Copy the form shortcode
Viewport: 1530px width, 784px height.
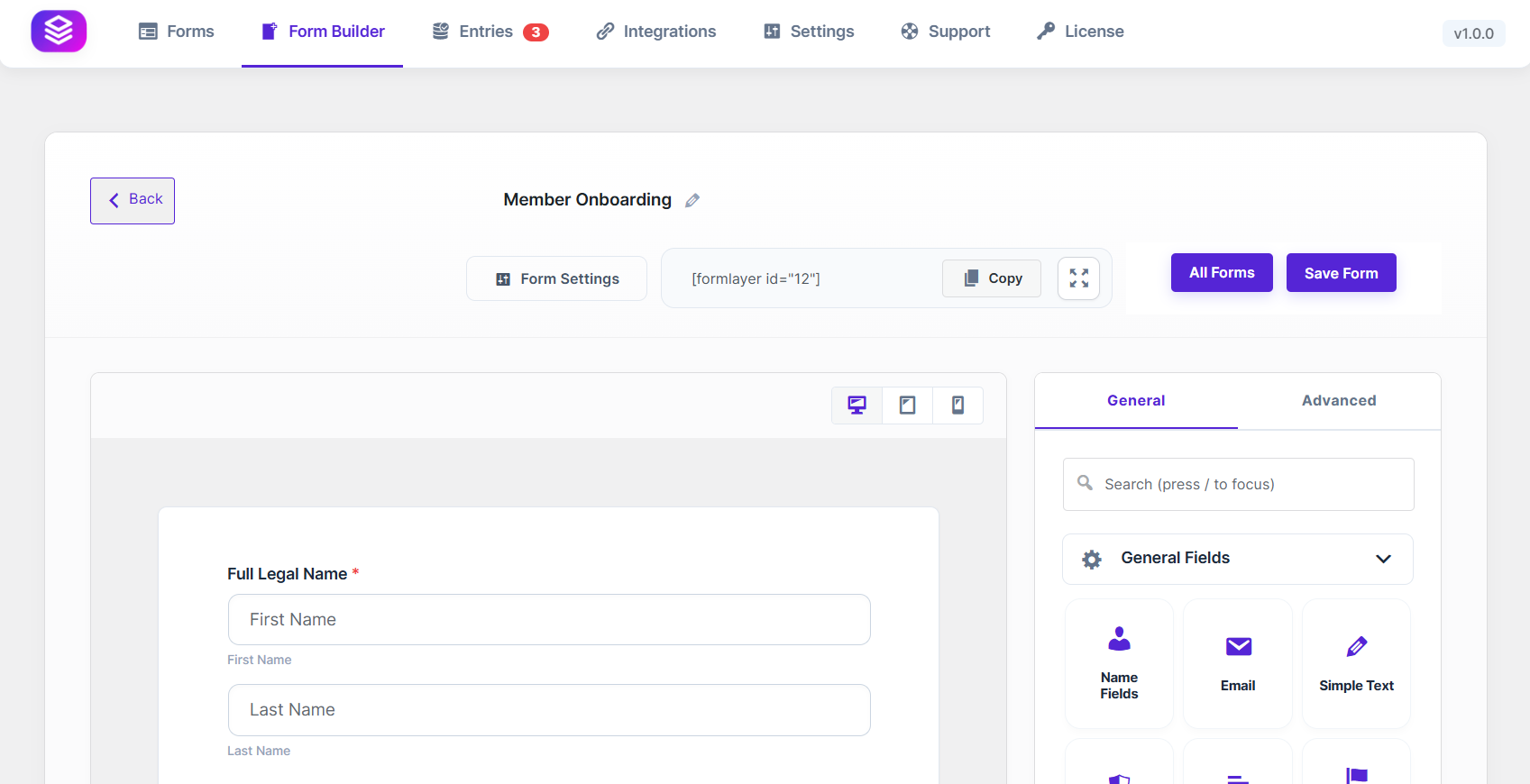[x=992, y=278]
